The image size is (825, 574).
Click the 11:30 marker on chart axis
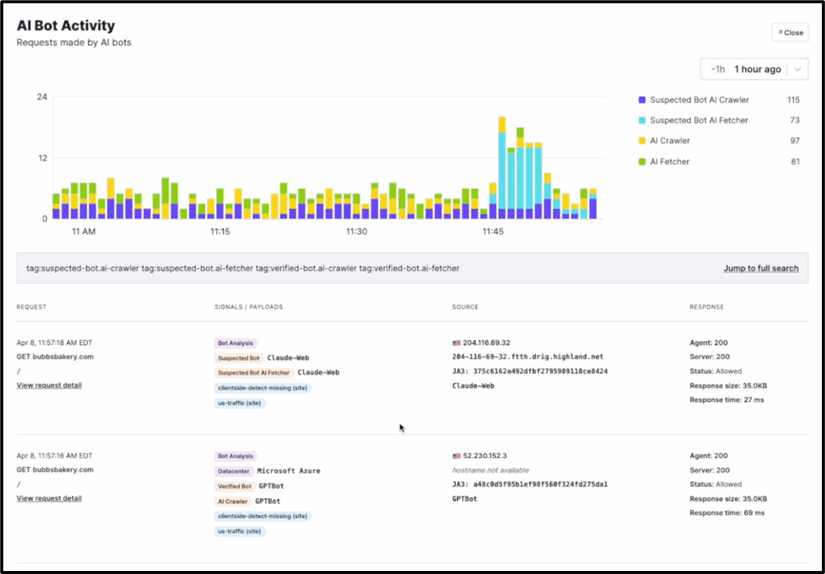pos(356,231)
